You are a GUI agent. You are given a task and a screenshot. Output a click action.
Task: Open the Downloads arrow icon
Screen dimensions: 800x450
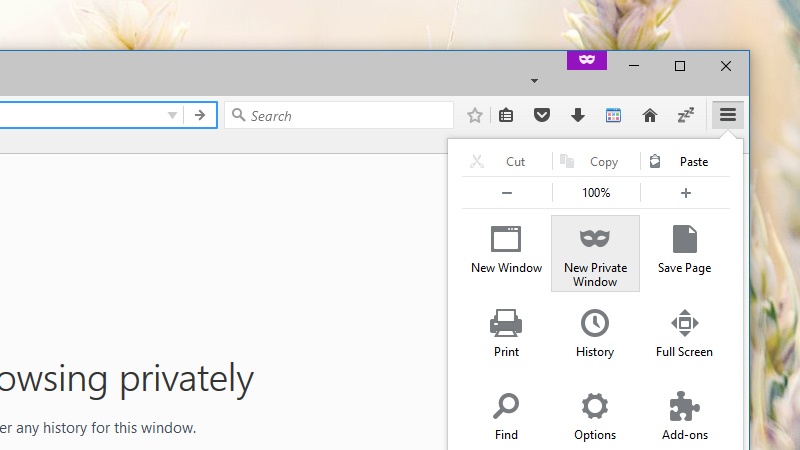tap(577, 115)
